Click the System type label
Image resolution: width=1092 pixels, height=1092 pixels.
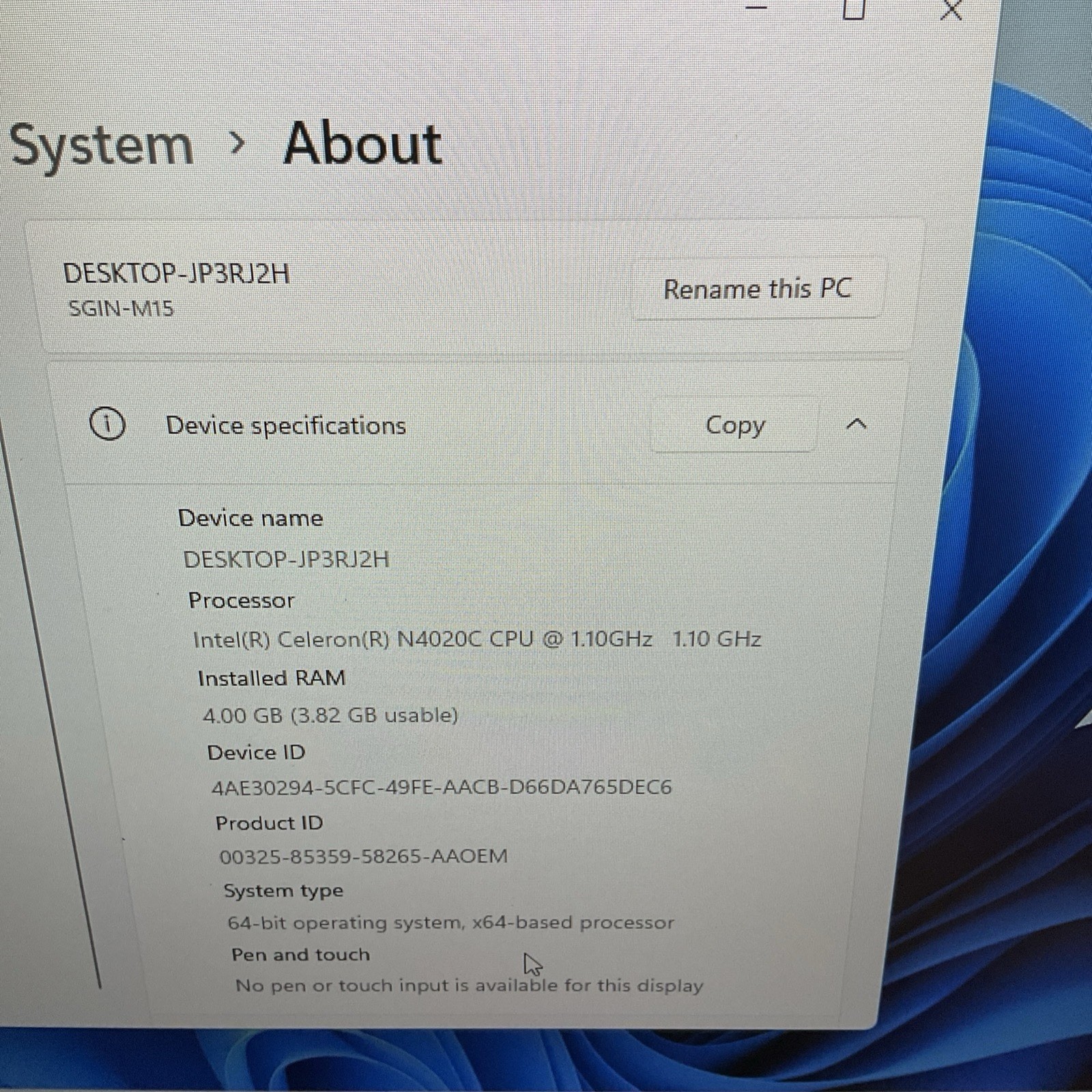284,891
